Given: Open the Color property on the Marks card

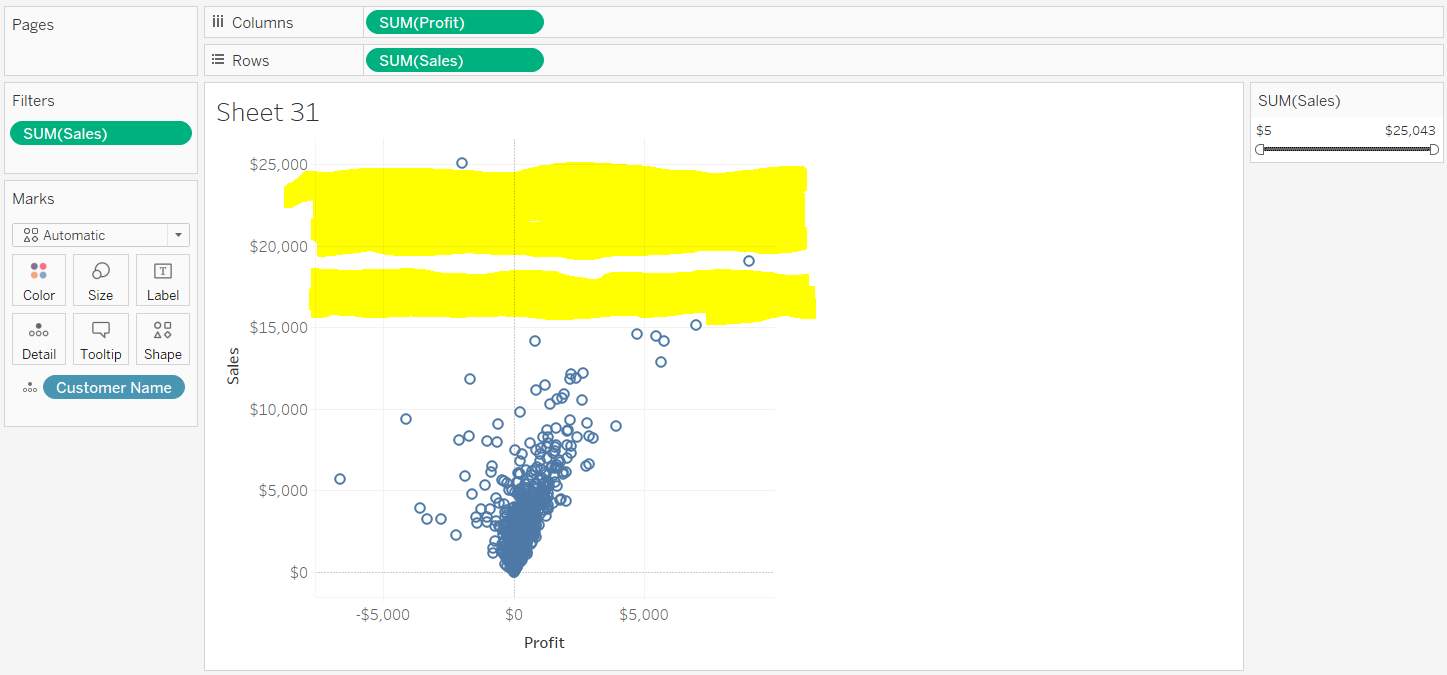Looking at the screenshot, I should pos(38,280).
